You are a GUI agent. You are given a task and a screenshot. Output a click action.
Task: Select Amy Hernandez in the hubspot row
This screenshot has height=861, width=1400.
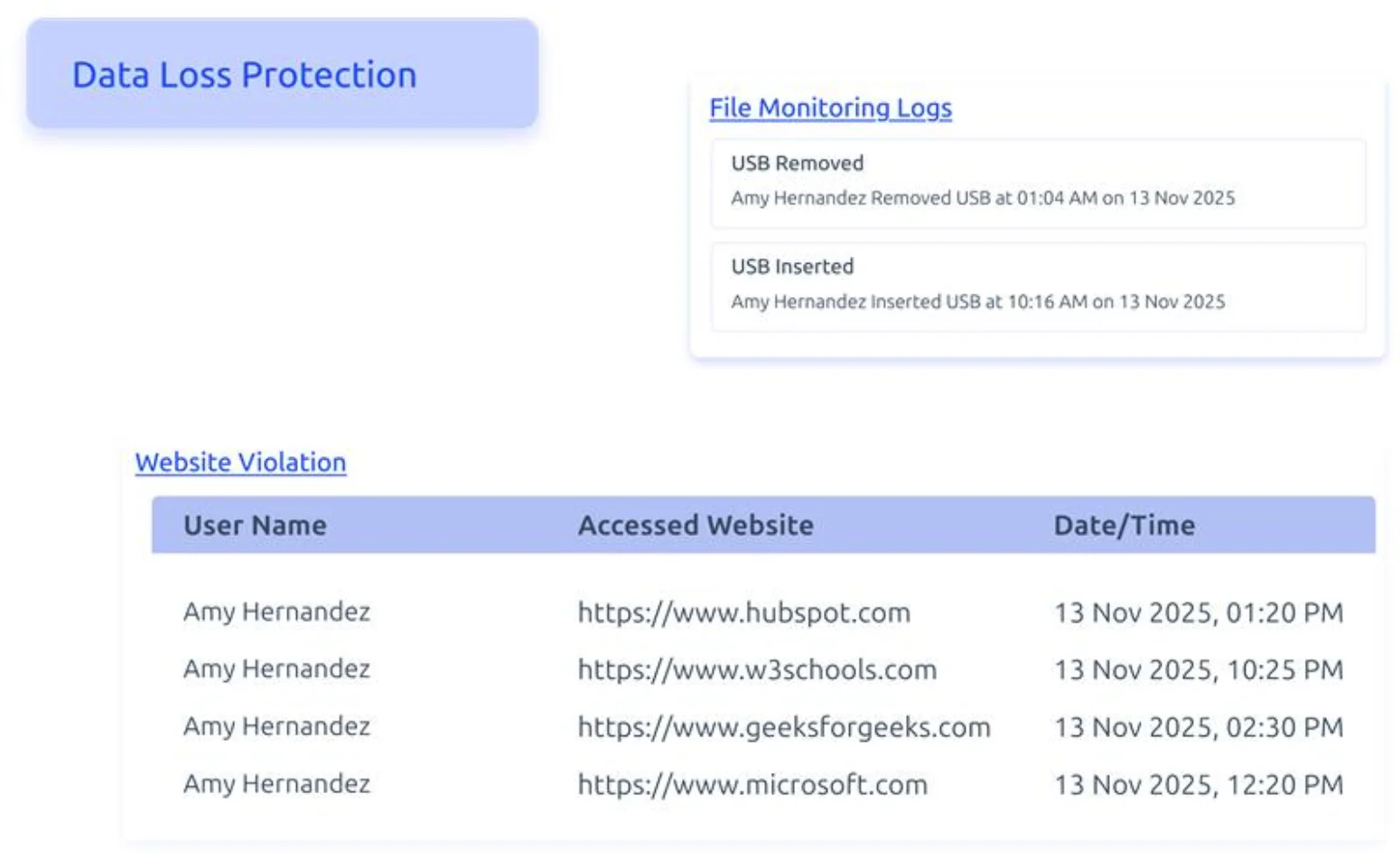(276, 613)
